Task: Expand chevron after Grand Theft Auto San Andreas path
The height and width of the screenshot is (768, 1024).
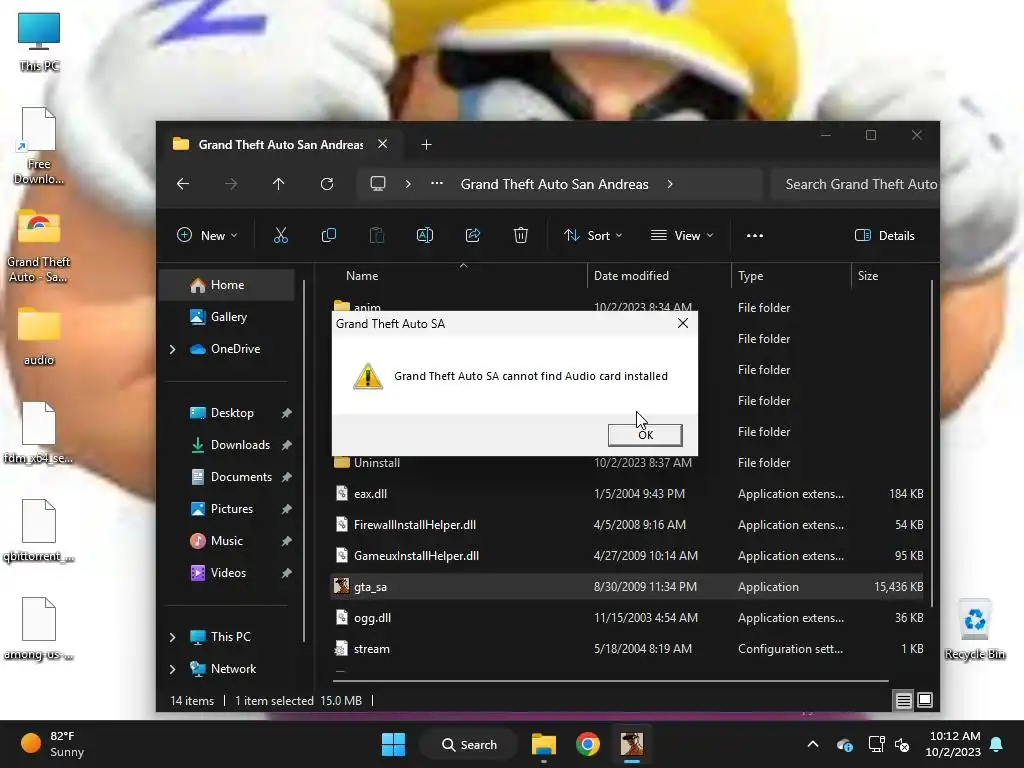Action: tap(670, 184)
